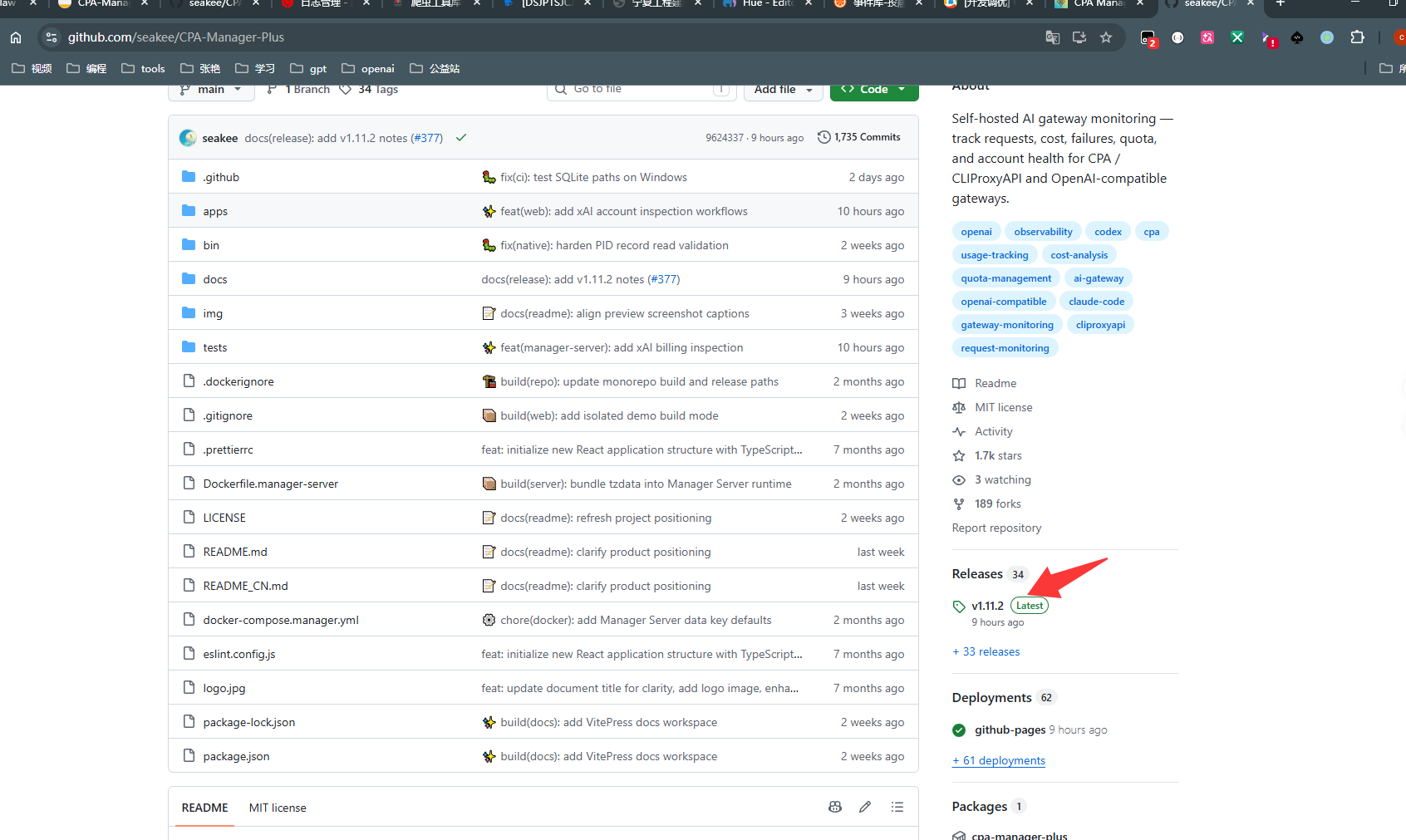1406x840 pixels.
Task: Click the pink translate extension icon
Action: point(1207,37)
